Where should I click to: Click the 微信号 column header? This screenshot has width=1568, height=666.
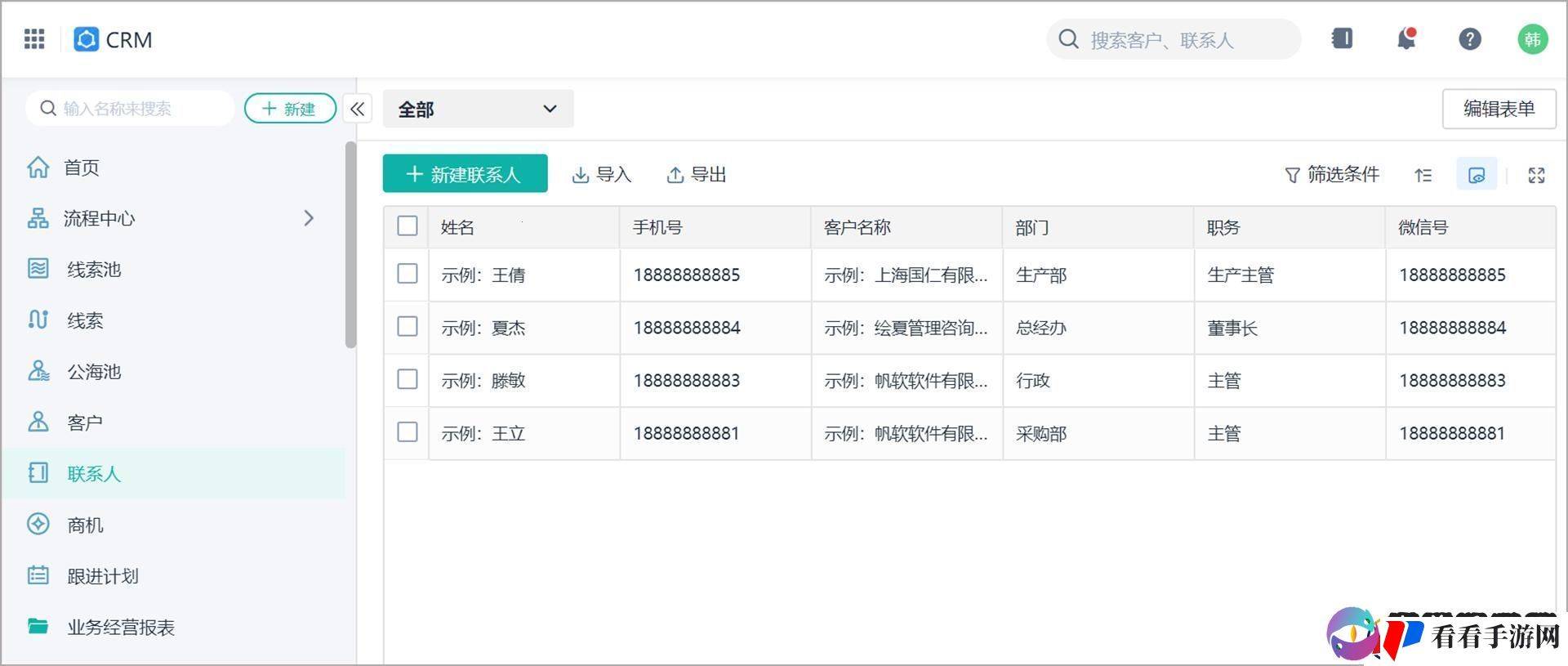(1470, 227)
